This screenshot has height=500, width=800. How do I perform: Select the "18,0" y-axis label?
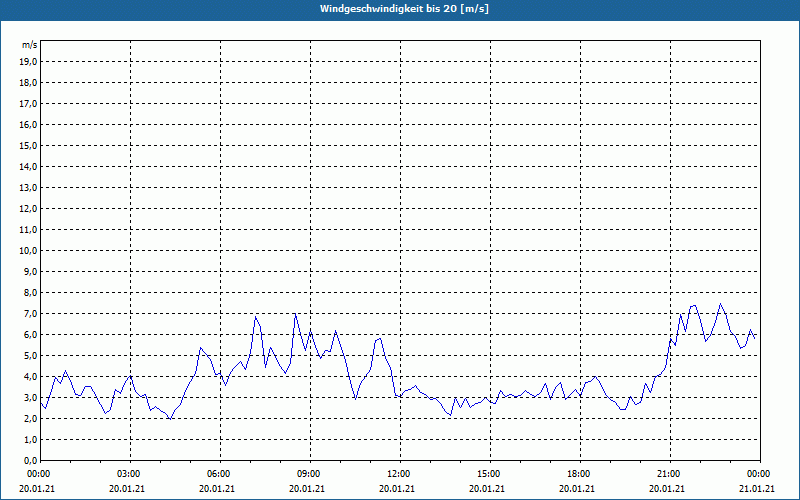point(29,83)
